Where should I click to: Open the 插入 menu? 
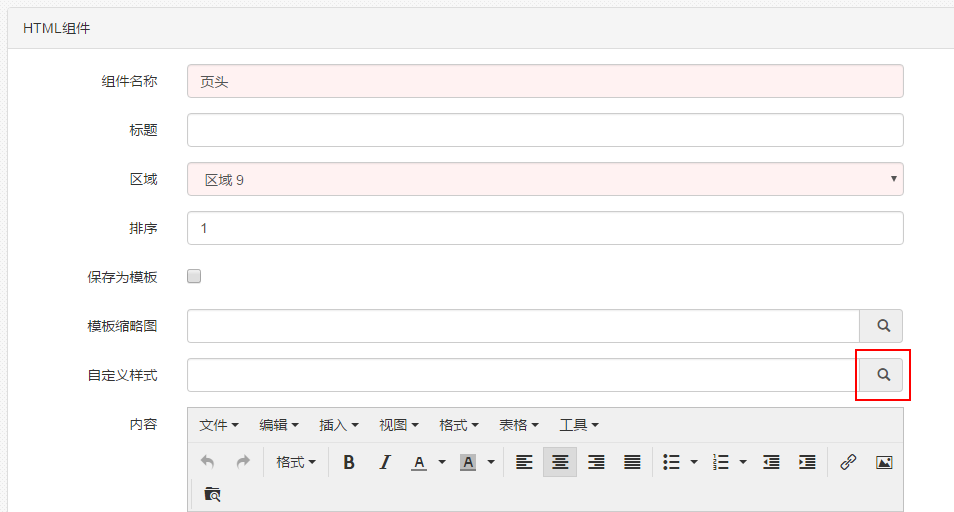coord(339,425)
